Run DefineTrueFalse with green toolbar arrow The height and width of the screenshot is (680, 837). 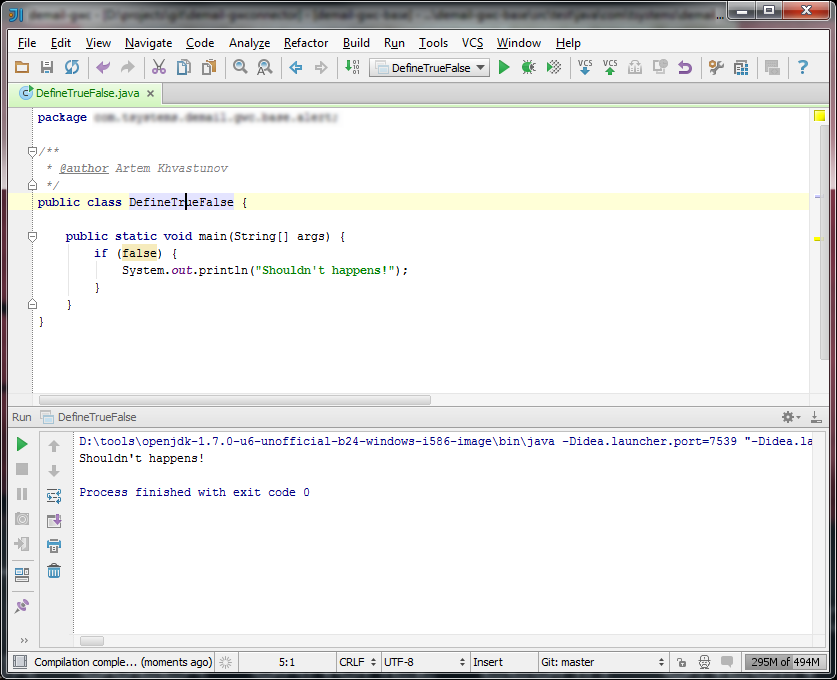(504, 67)
